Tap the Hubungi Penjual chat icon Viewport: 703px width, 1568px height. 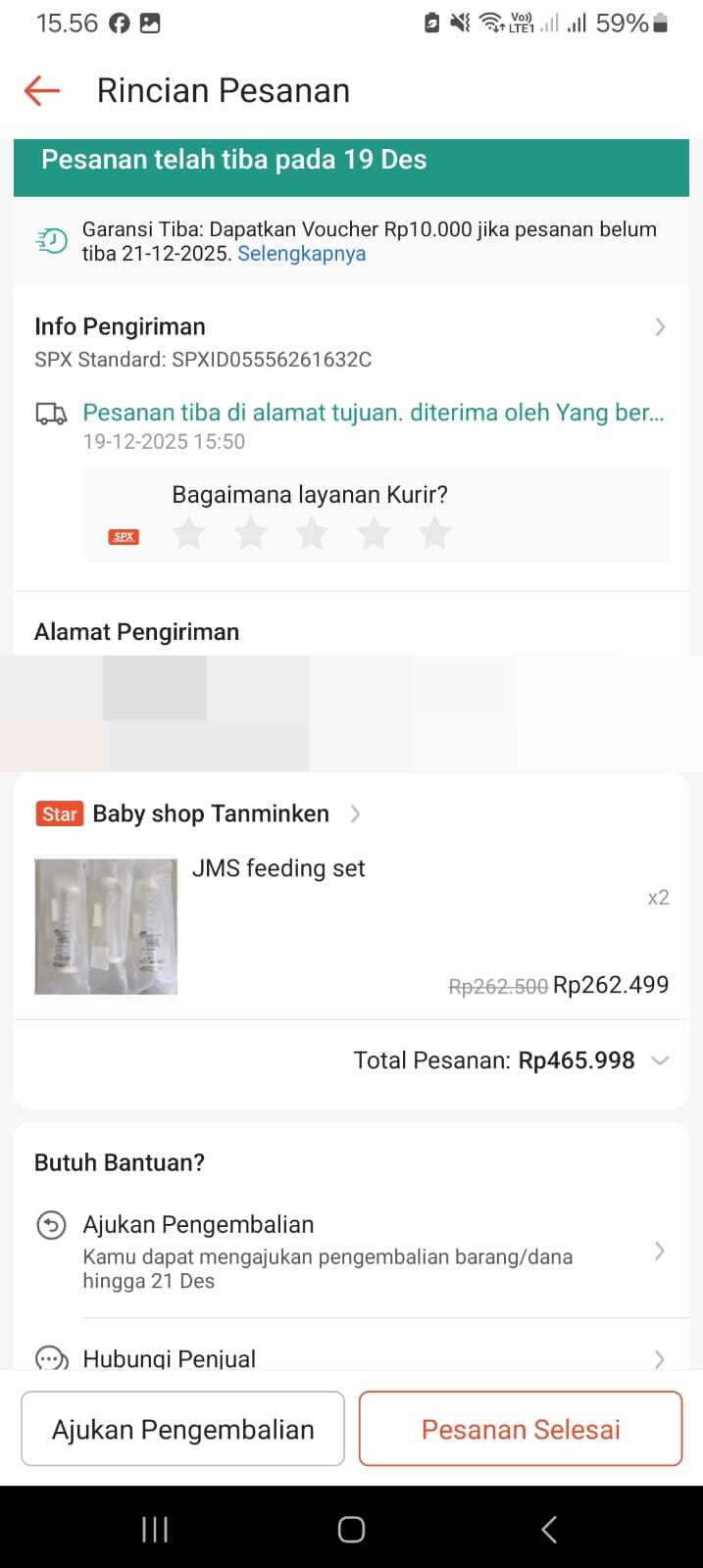(51, 1358)
